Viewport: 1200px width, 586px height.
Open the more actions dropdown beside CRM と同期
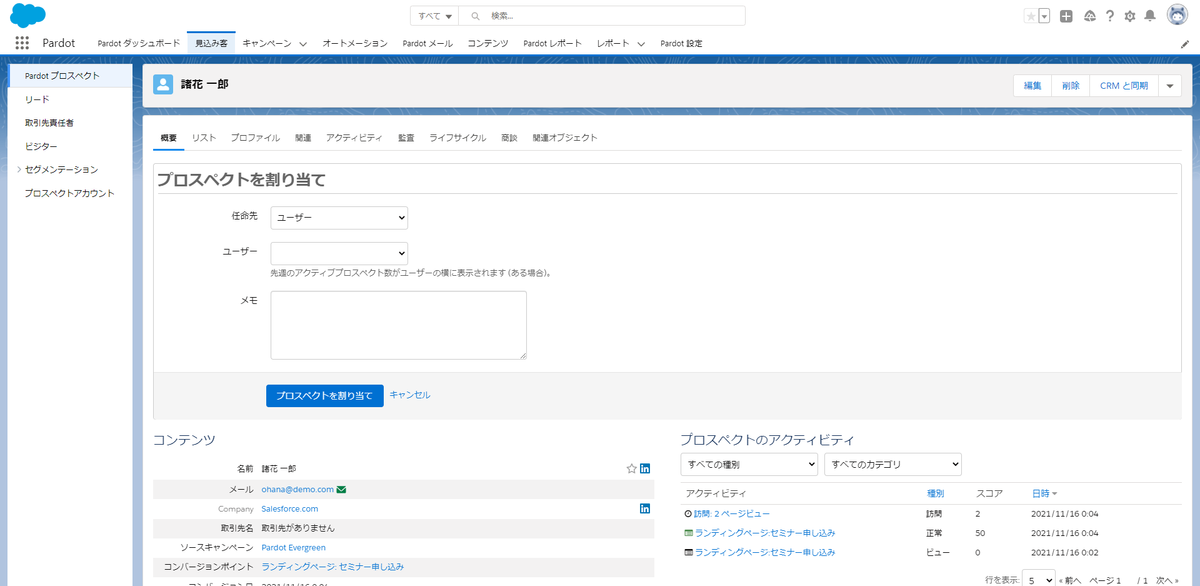[1171, 86]
